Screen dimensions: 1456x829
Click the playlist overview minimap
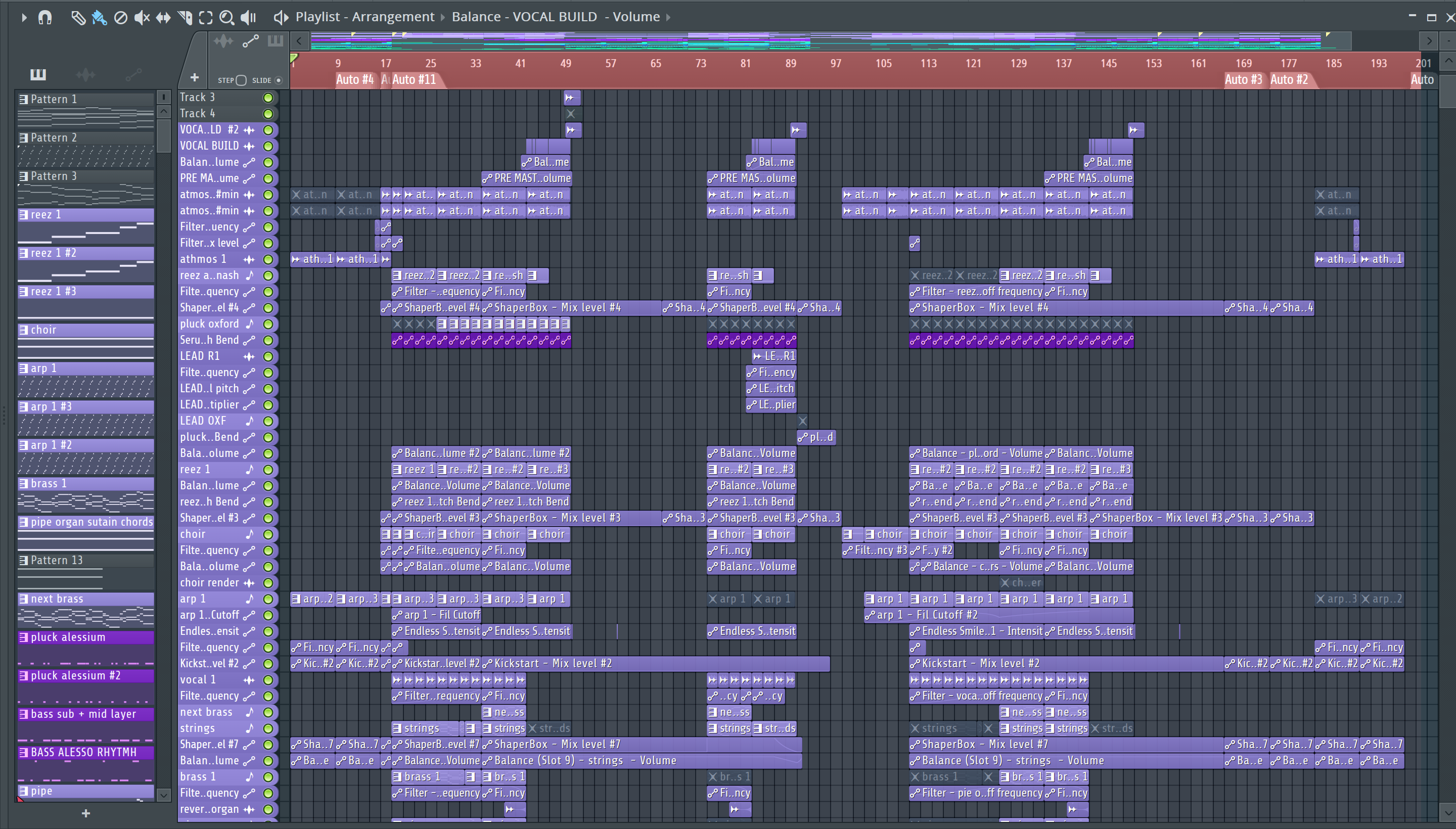click(x=830, y=41)
